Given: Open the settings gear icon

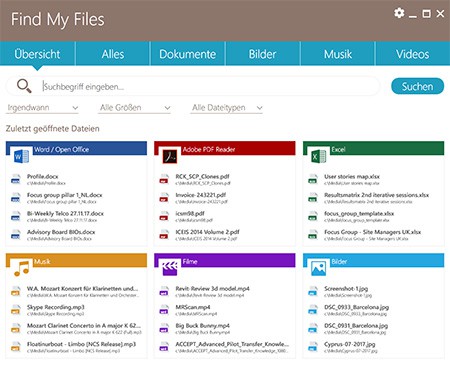Looking at the screenshot, I should (399, 13).
